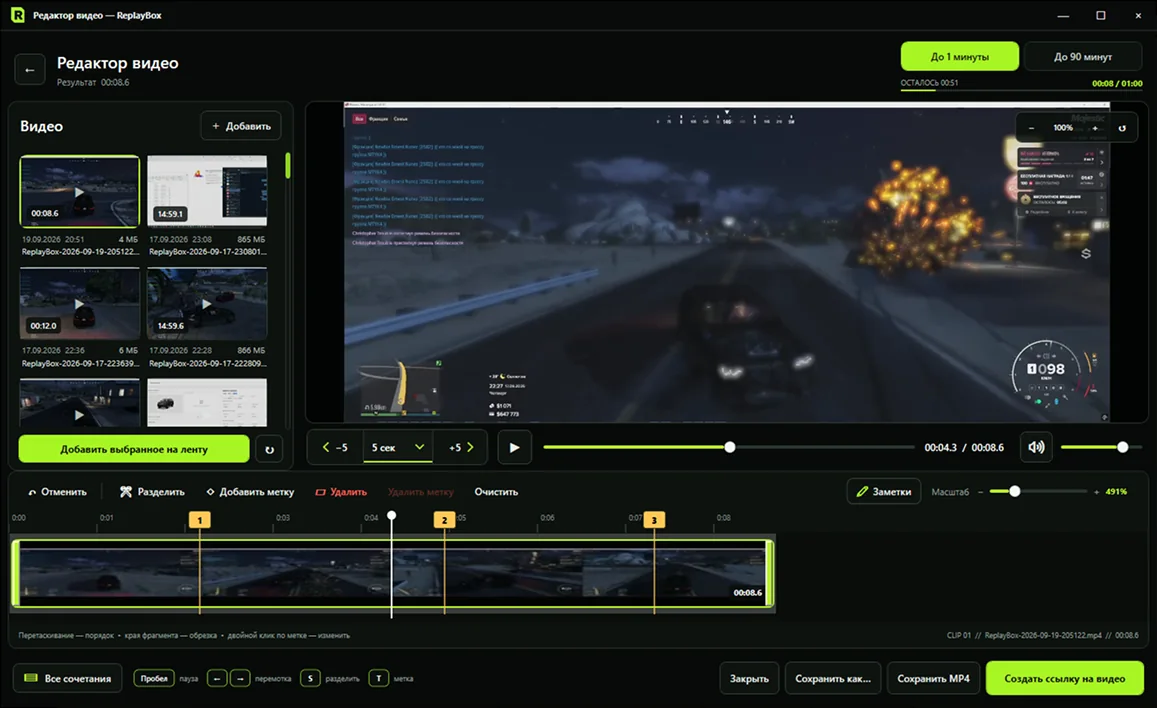Click timeline marker 2
The width and height of the screenshot is (1157, 708).
(444, 520)
